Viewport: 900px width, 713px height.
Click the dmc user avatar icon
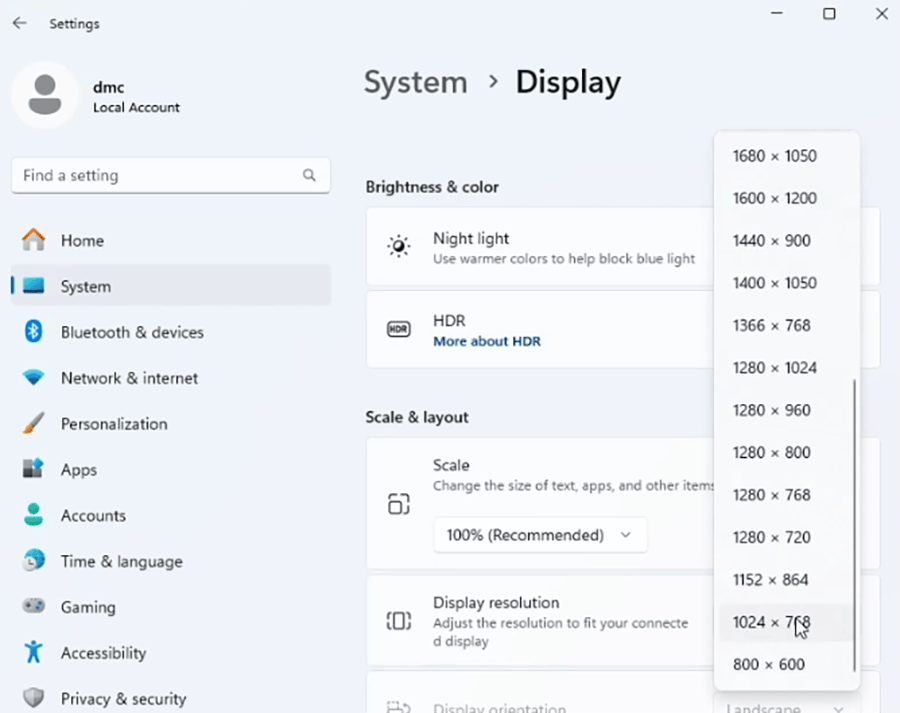coord(45,95)
